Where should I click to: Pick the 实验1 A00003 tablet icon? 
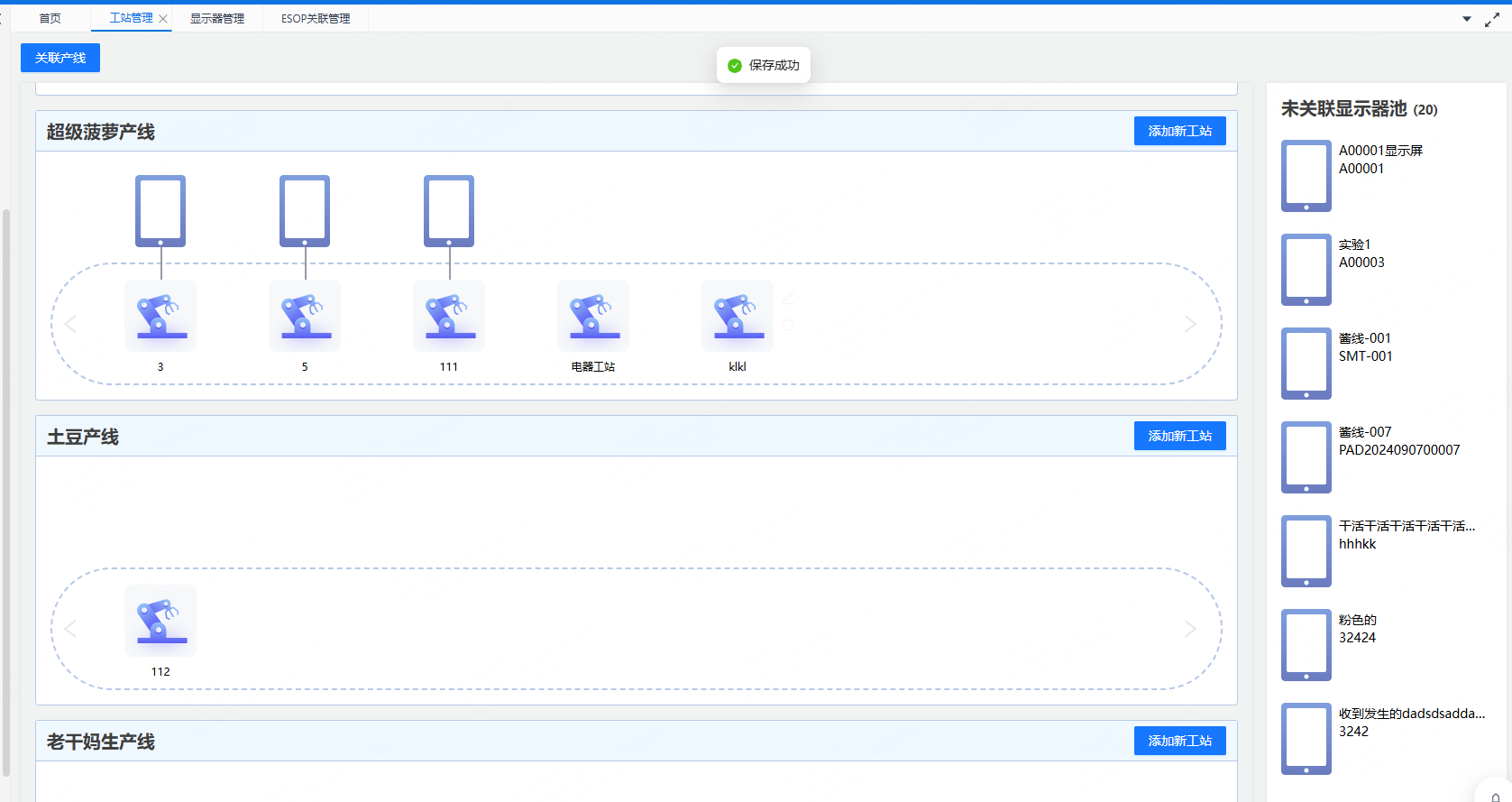pyautogui.click(x=1306, y=270)
